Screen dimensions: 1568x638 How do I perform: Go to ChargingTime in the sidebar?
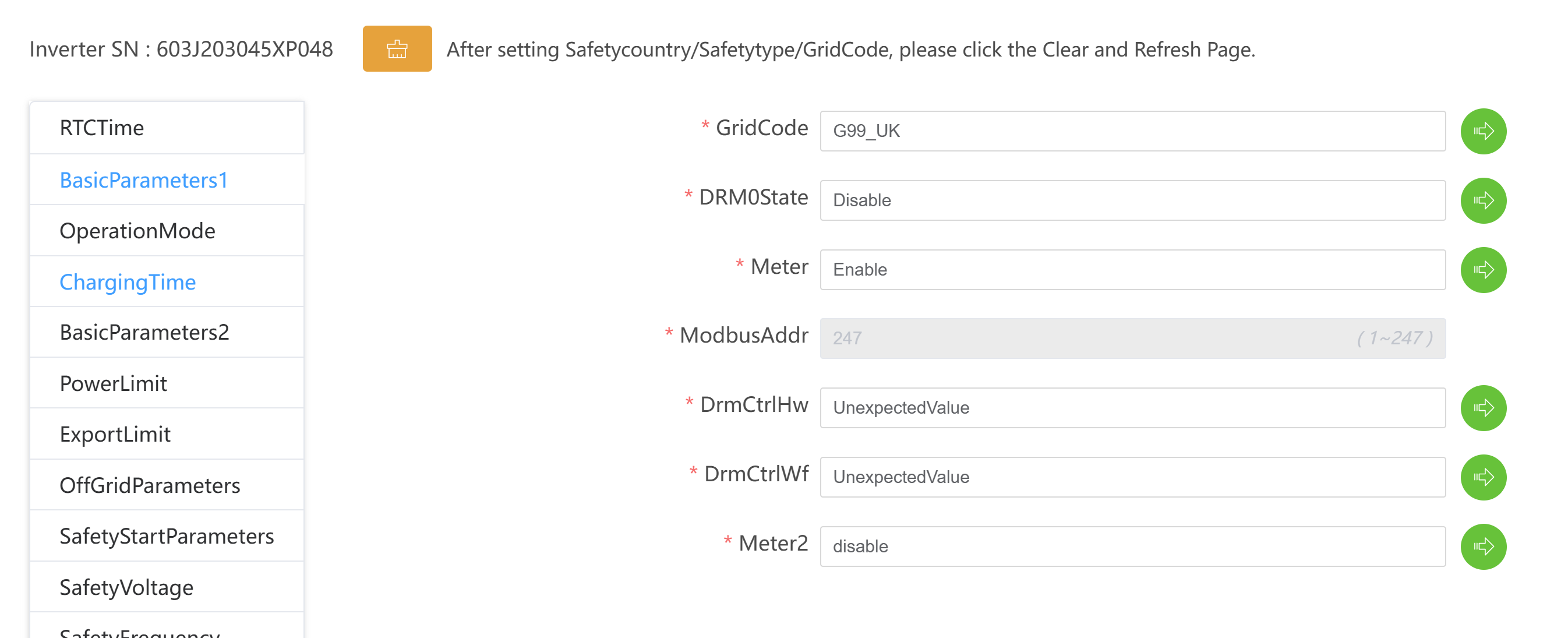click(x=128, y=283)
